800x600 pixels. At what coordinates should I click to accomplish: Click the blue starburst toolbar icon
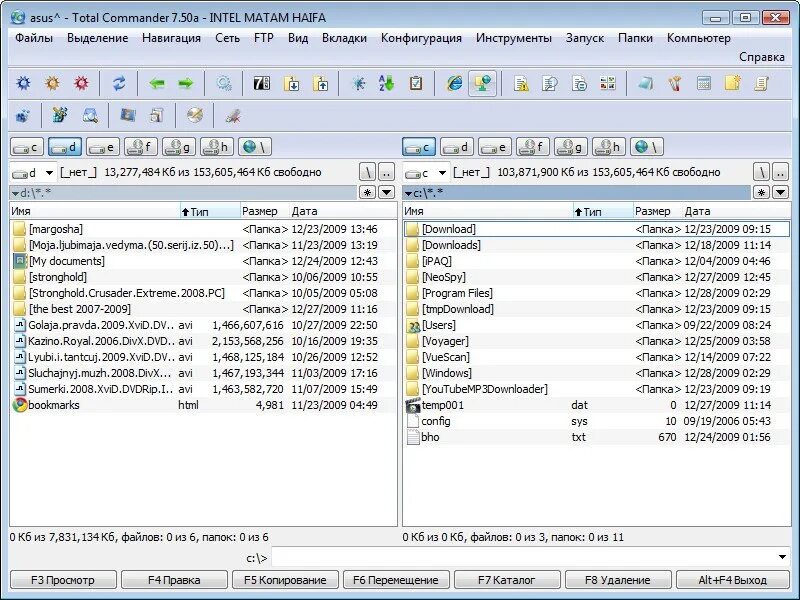[358, 83]
